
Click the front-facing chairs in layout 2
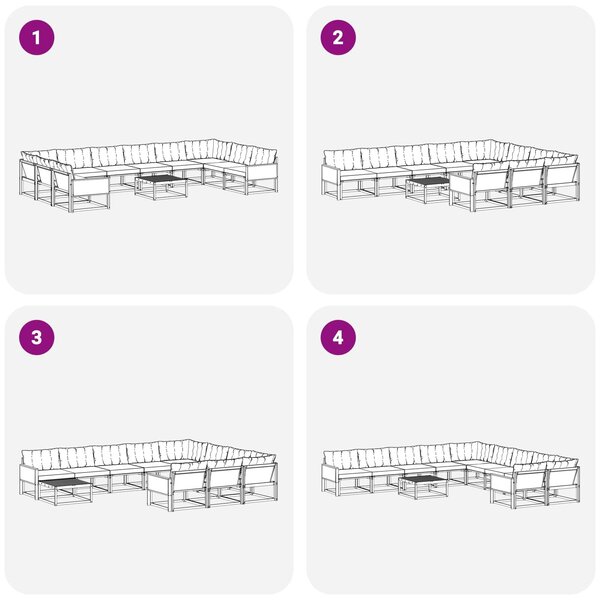tap(515, 186)
